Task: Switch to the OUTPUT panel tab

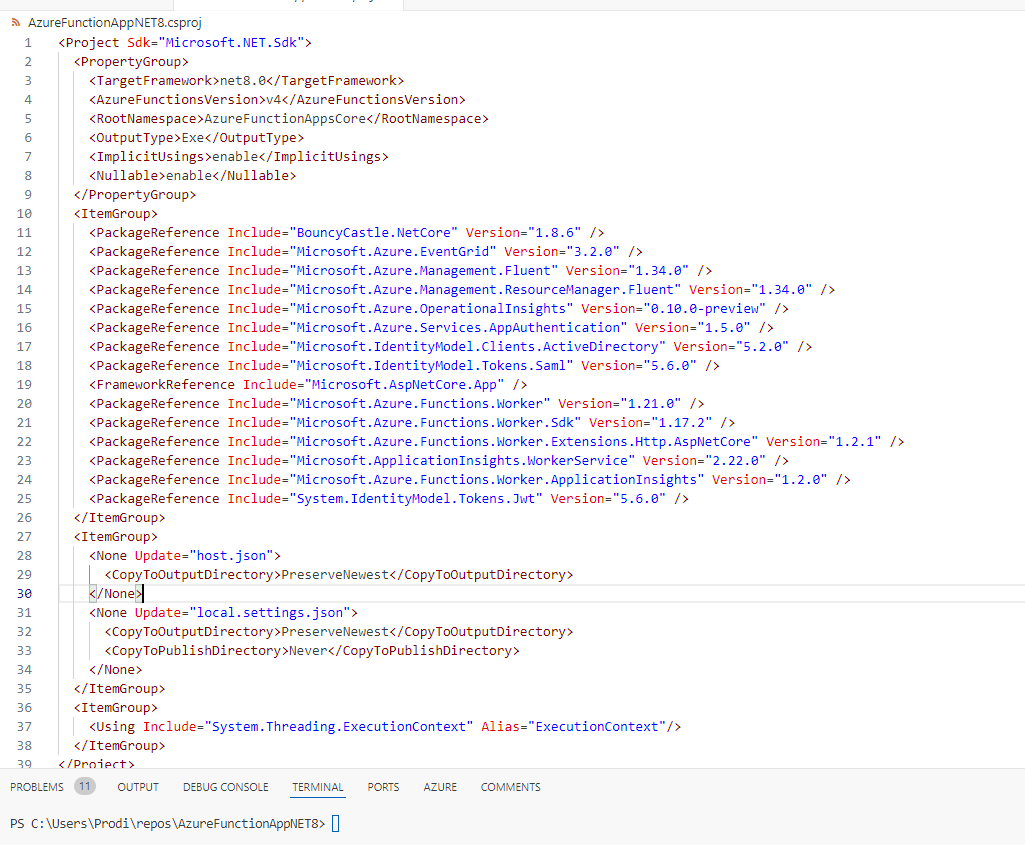Action: [137, 787]
